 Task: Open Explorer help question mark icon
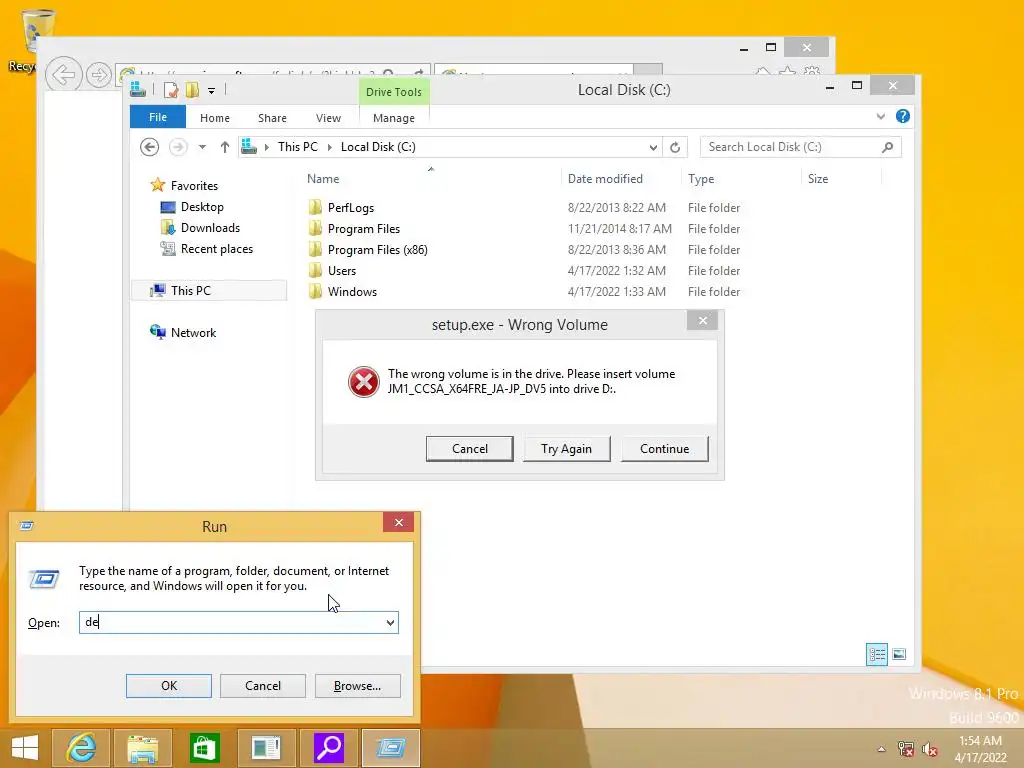tap(903, 116)
